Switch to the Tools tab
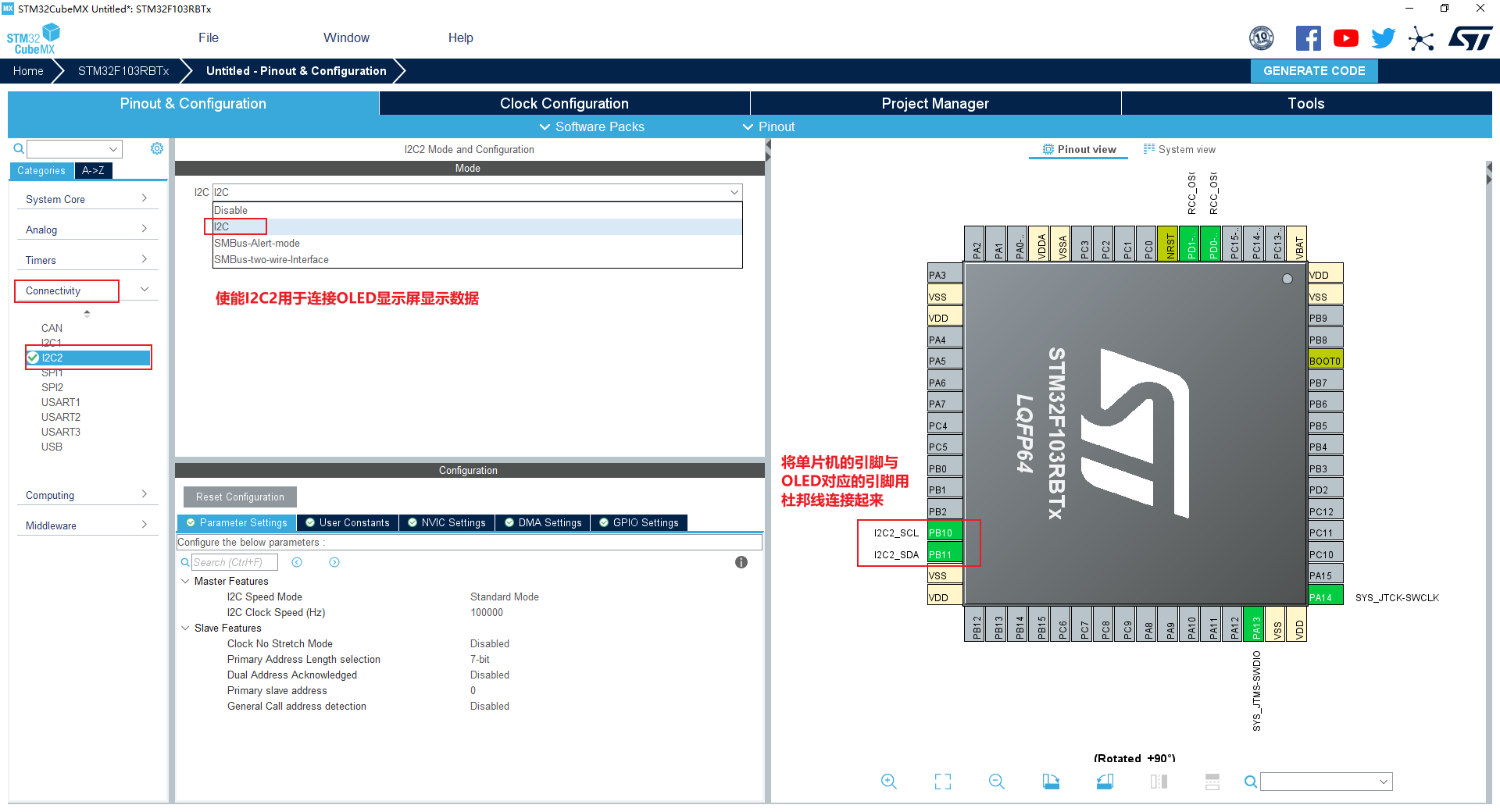 point(1306,103)
